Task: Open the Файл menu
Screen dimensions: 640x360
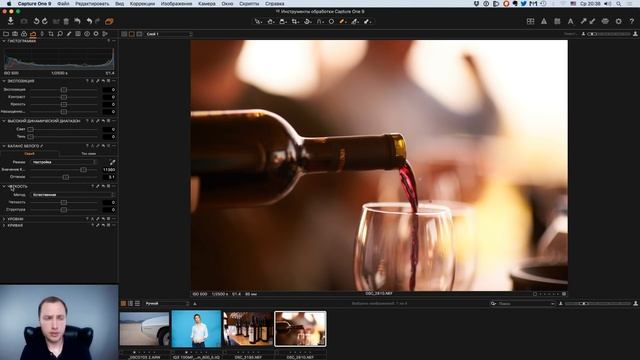Action: 63,4
